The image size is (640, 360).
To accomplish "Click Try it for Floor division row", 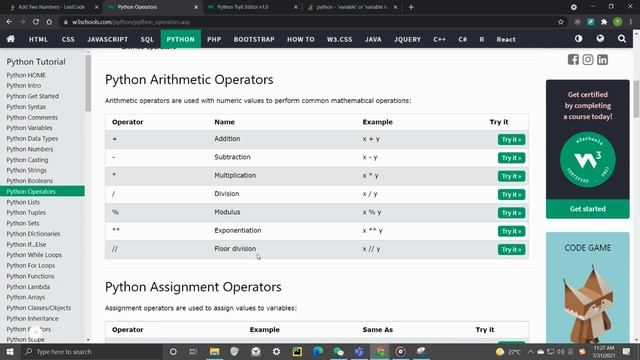I will [x=511, y=249].
